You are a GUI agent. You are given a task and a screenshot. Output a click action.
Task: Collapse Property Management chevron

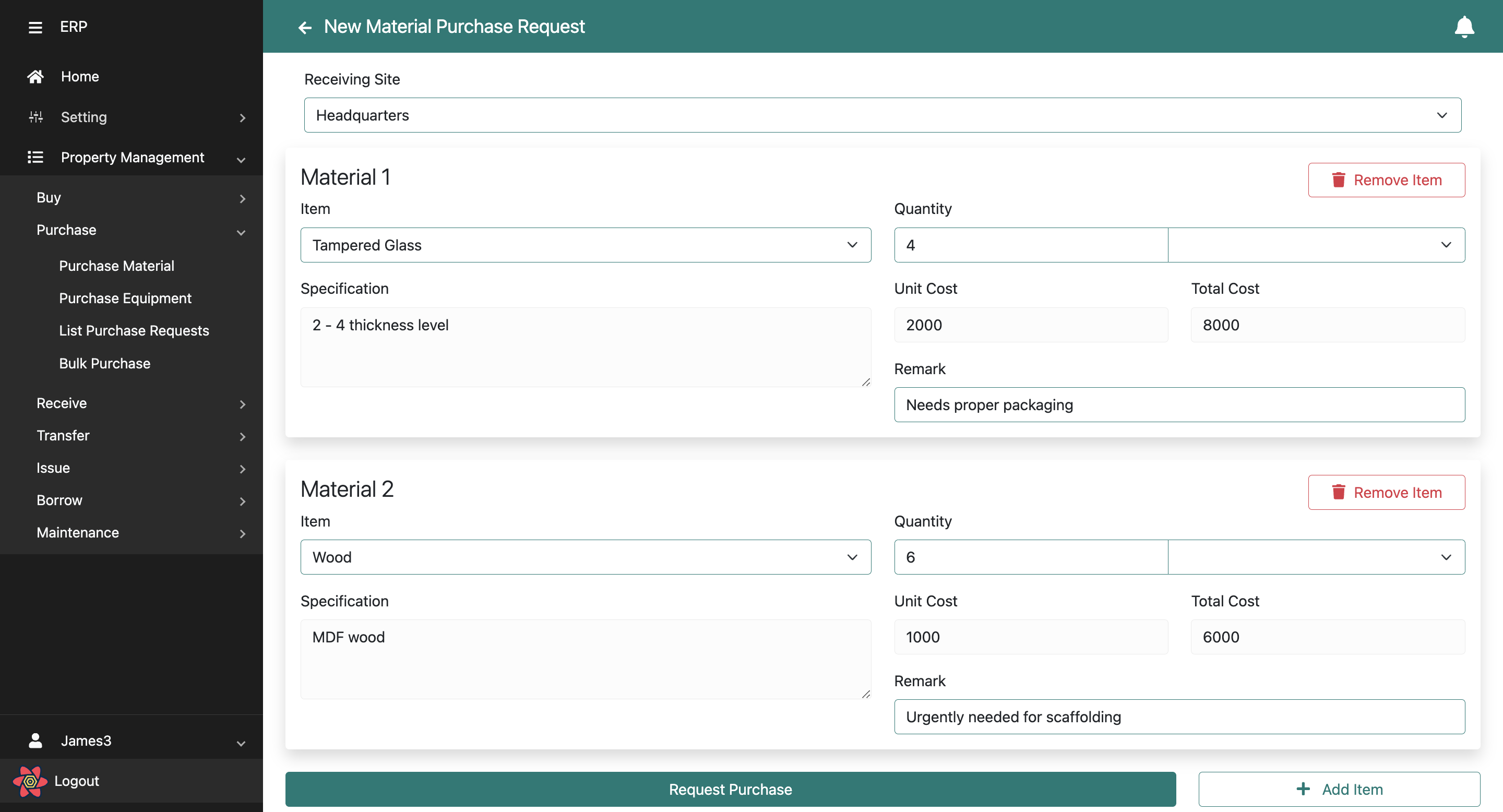coord(241,159)
